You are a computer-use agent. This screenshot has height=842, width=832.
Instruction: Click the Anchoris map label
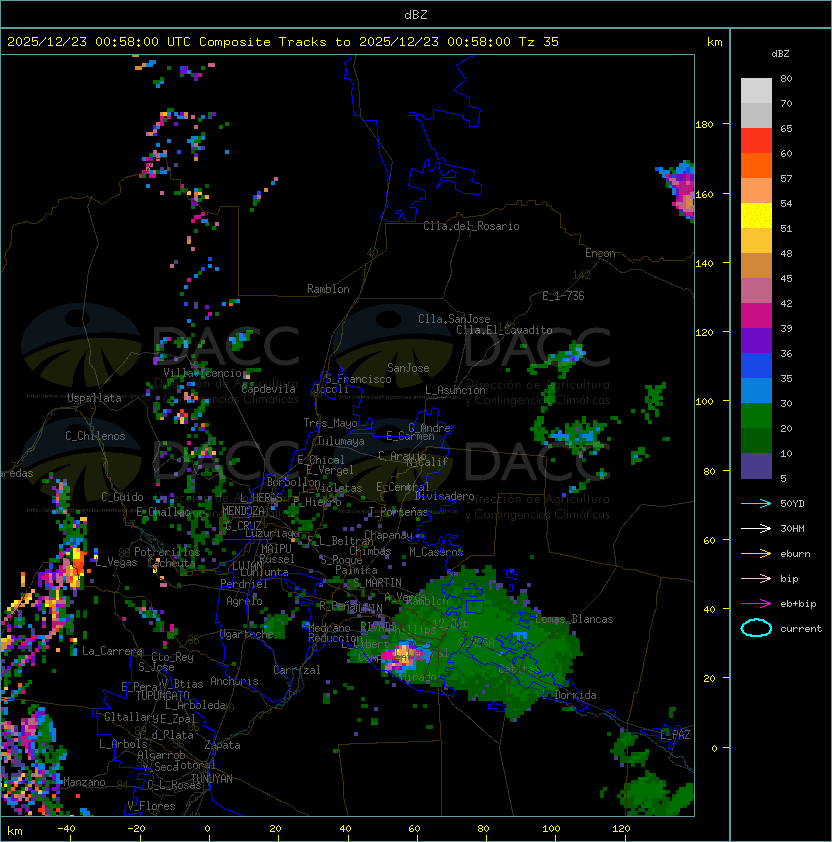coord(234,681)
